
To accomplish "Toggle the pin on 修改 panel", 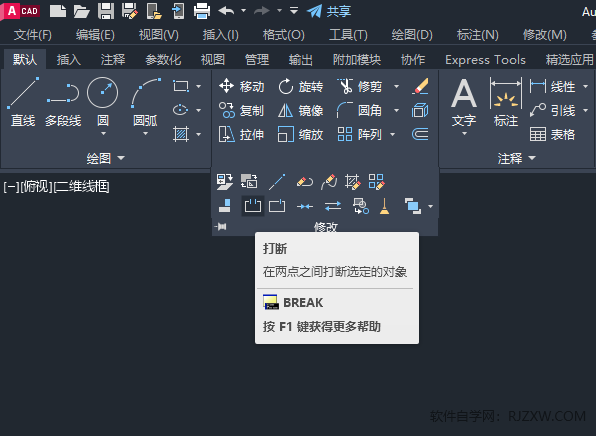I will pos(220,227).
